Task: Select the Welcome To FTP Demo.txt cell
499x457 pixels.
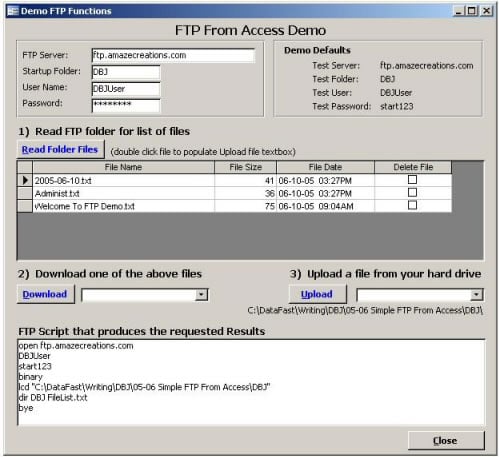Action: point(123,206)
